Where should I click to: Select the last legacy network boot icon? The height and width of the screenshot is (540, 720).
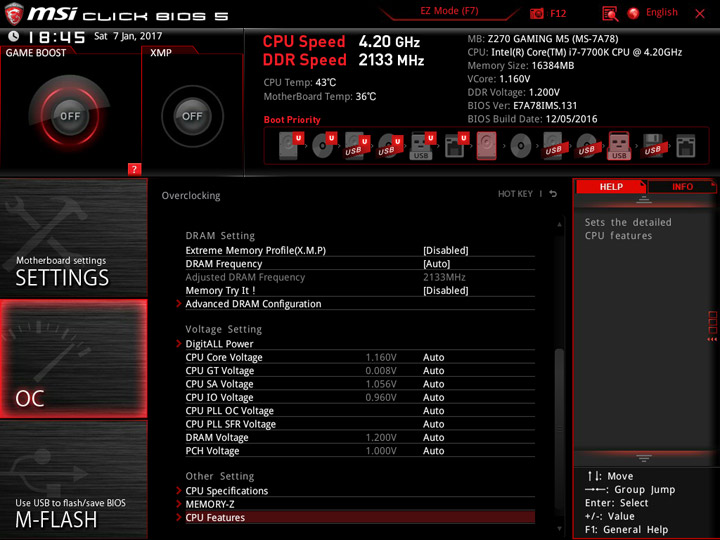pos(686,146)
